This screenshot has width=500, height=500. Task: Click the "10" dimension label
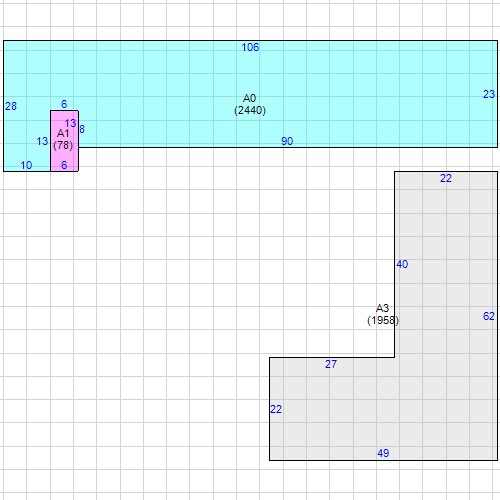tap(26, 165)
